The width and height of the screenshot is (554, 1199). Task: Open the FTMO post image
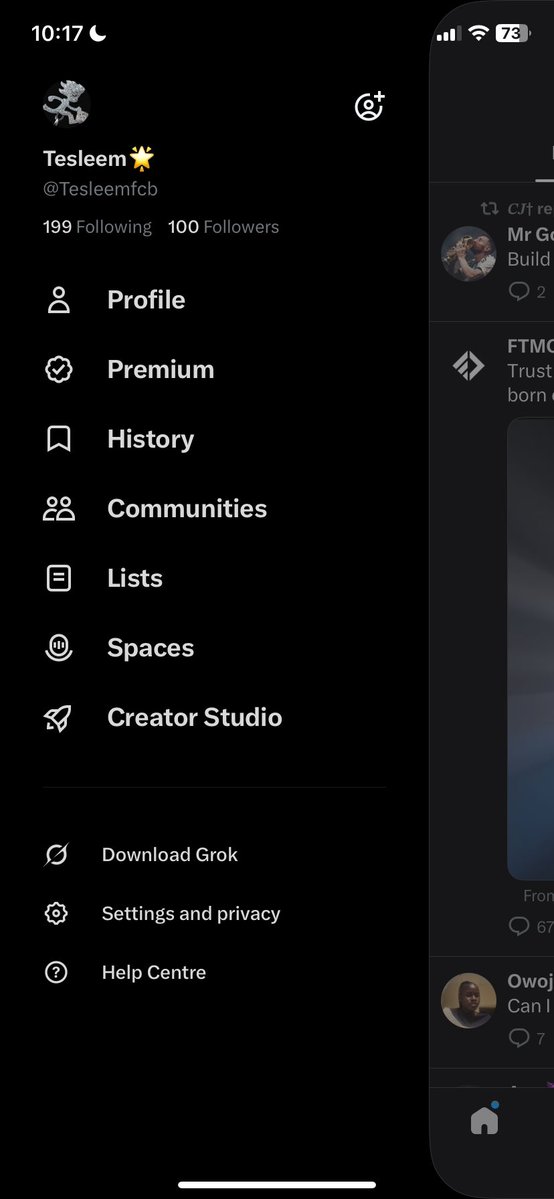(x=530, y=648)
